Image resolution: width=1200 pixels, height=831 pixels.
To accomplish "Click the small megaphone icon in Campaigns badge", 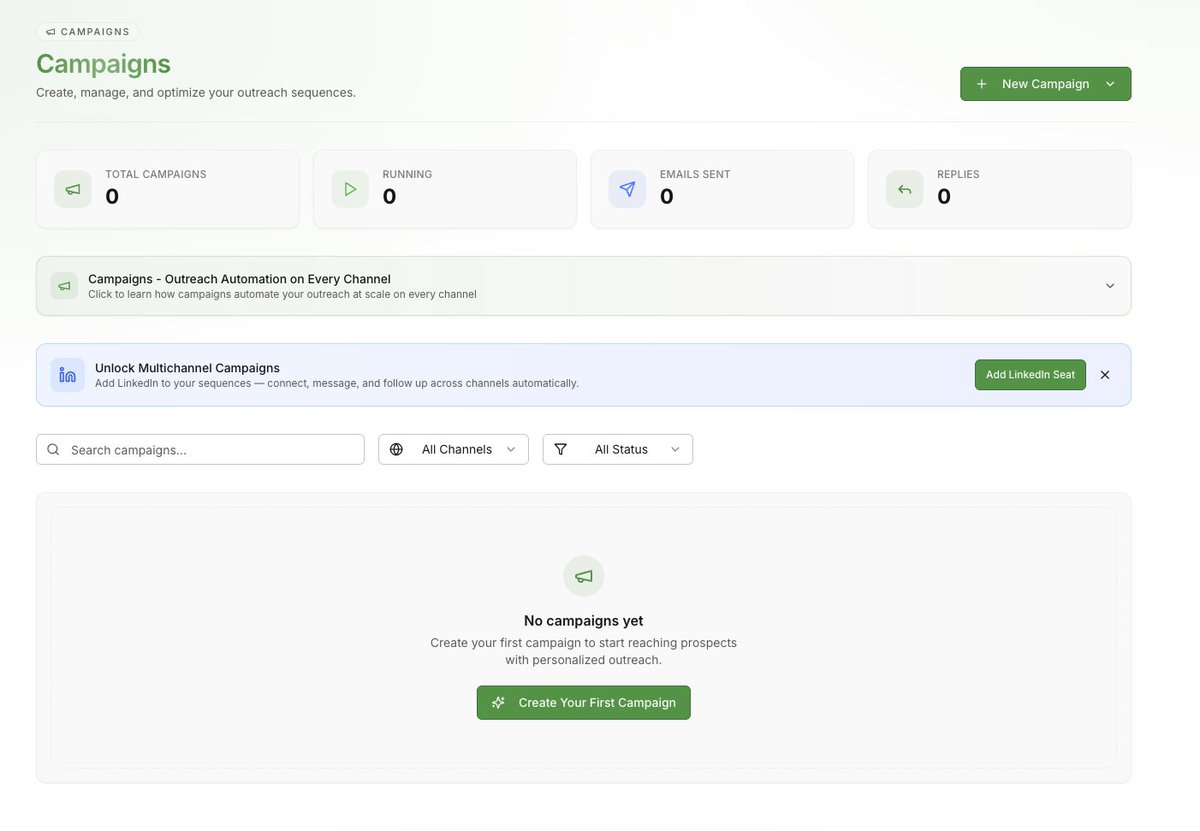I will pyautogui.click(x=50, y=32).
